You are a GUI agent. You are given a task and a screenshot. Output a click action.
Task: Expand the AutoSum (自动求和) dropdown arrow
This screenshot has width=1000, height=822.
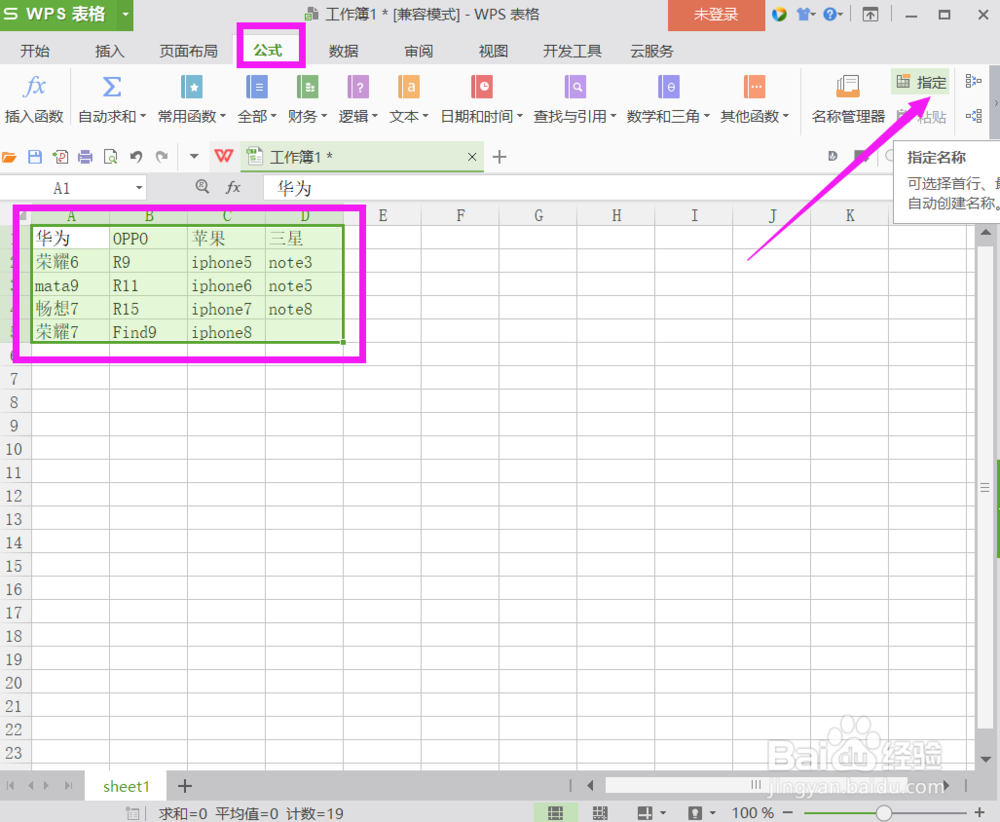[x=143, y=116]
